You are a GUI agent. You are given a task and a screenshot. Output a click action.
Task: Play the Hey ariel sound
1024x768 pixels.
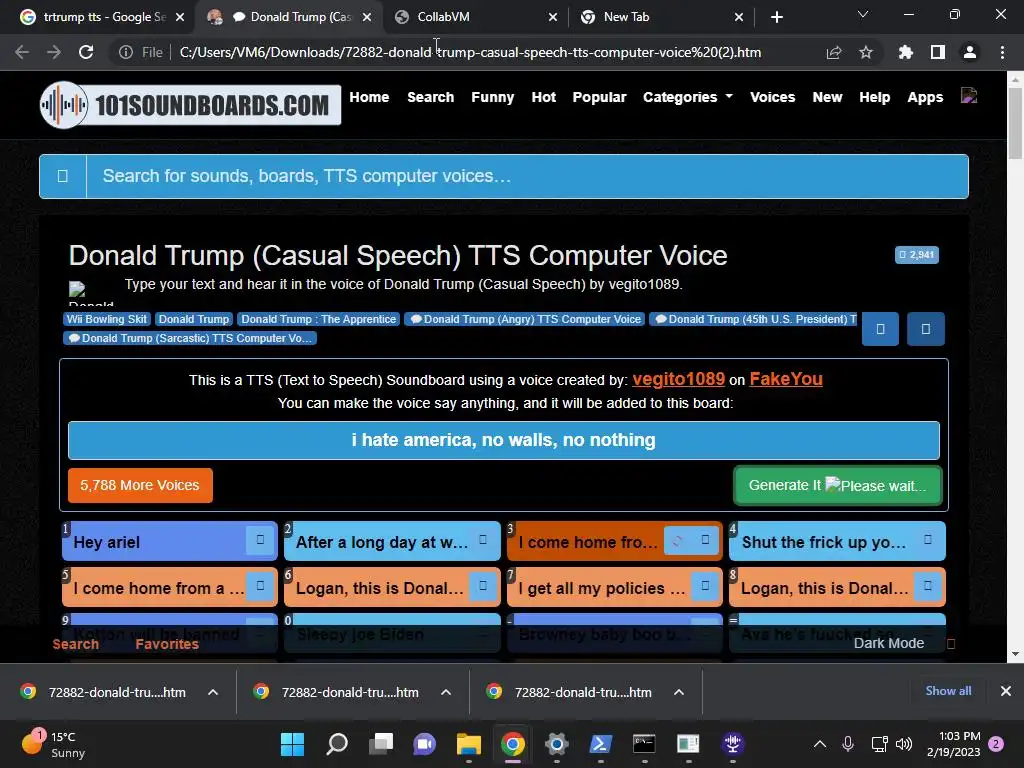154,542
